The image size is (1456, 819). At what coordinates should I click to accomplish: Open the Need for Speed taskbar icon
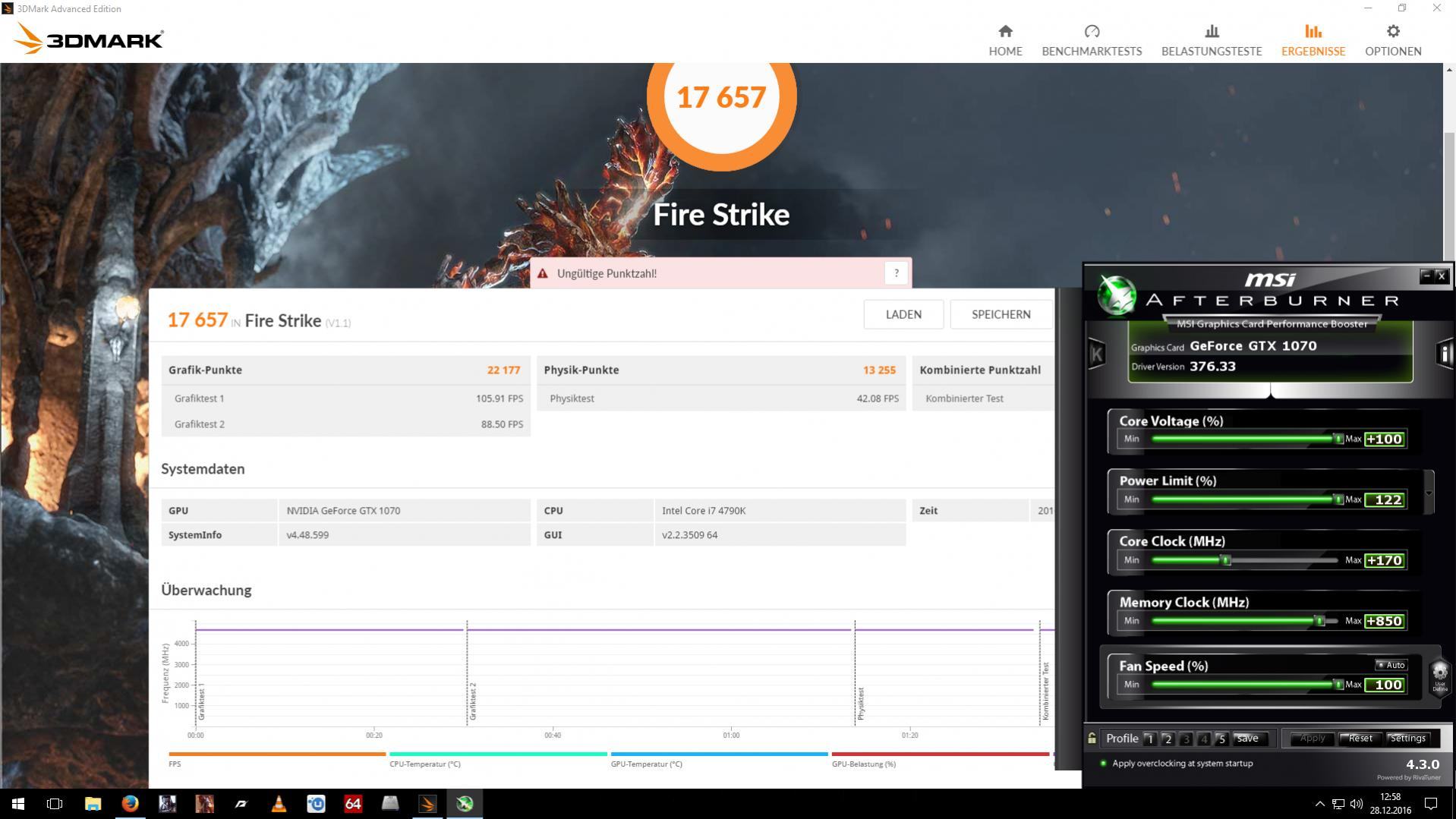pyautogui.click(x=241, y=804)
